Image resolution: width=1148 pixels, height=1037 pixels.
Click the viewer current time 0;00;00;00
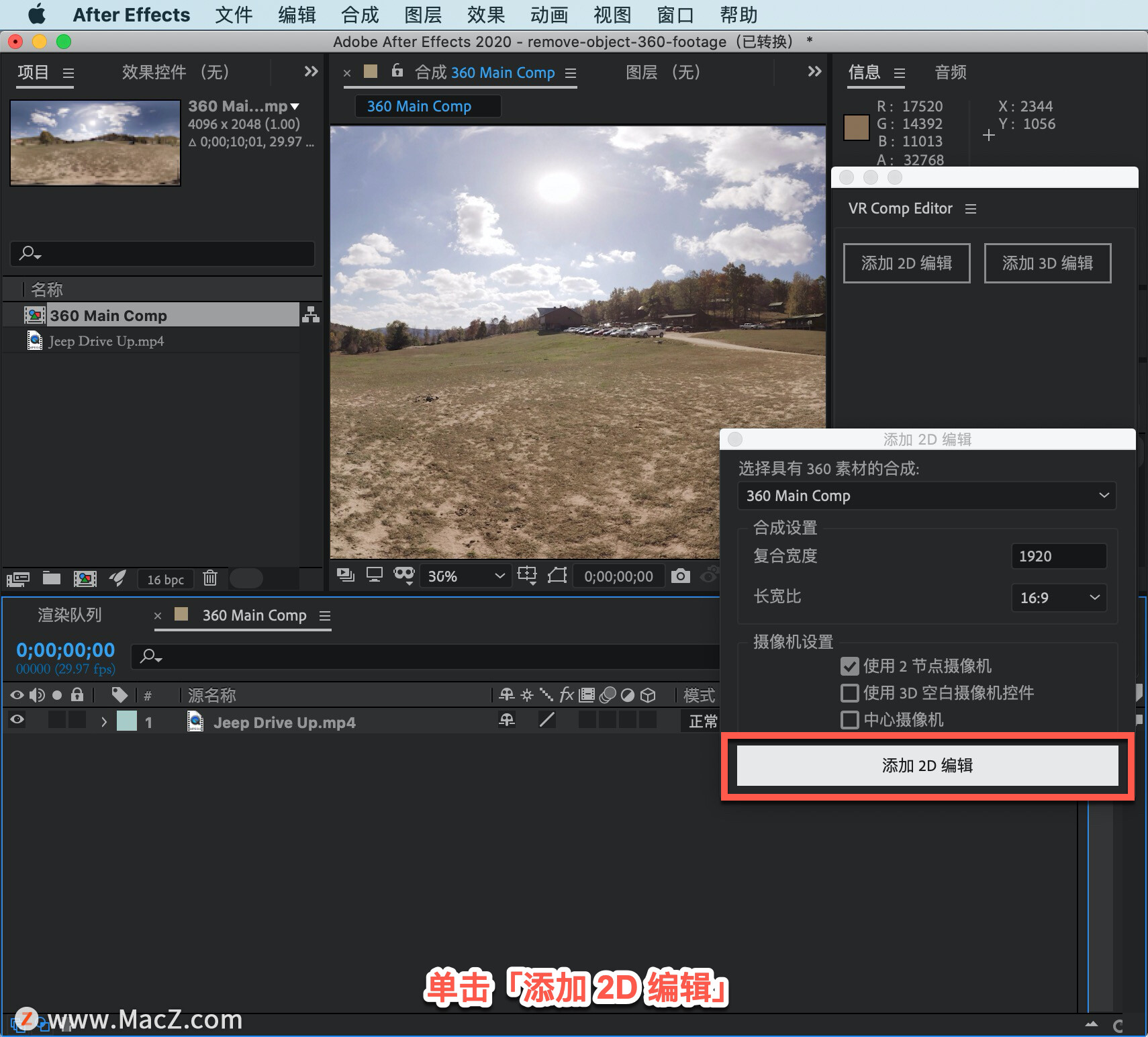tap(618, 576)
